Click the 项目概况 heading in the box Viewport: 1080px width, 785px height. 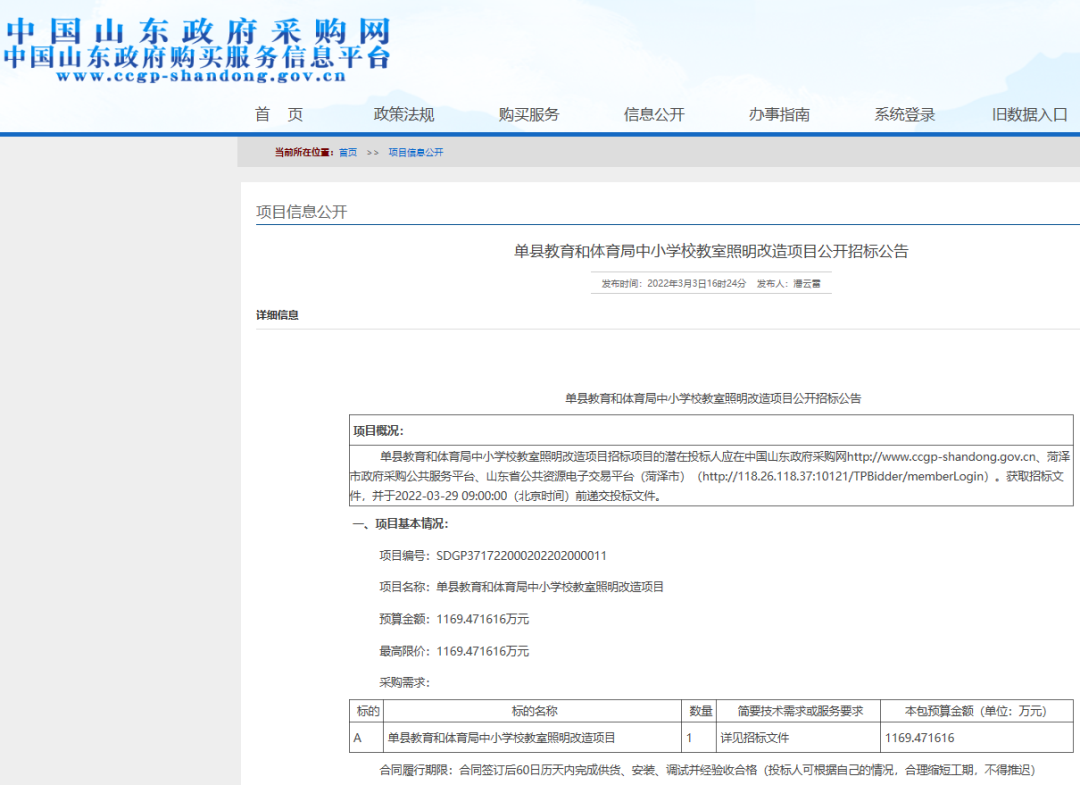pyautogui.click(x=378, y=430)
